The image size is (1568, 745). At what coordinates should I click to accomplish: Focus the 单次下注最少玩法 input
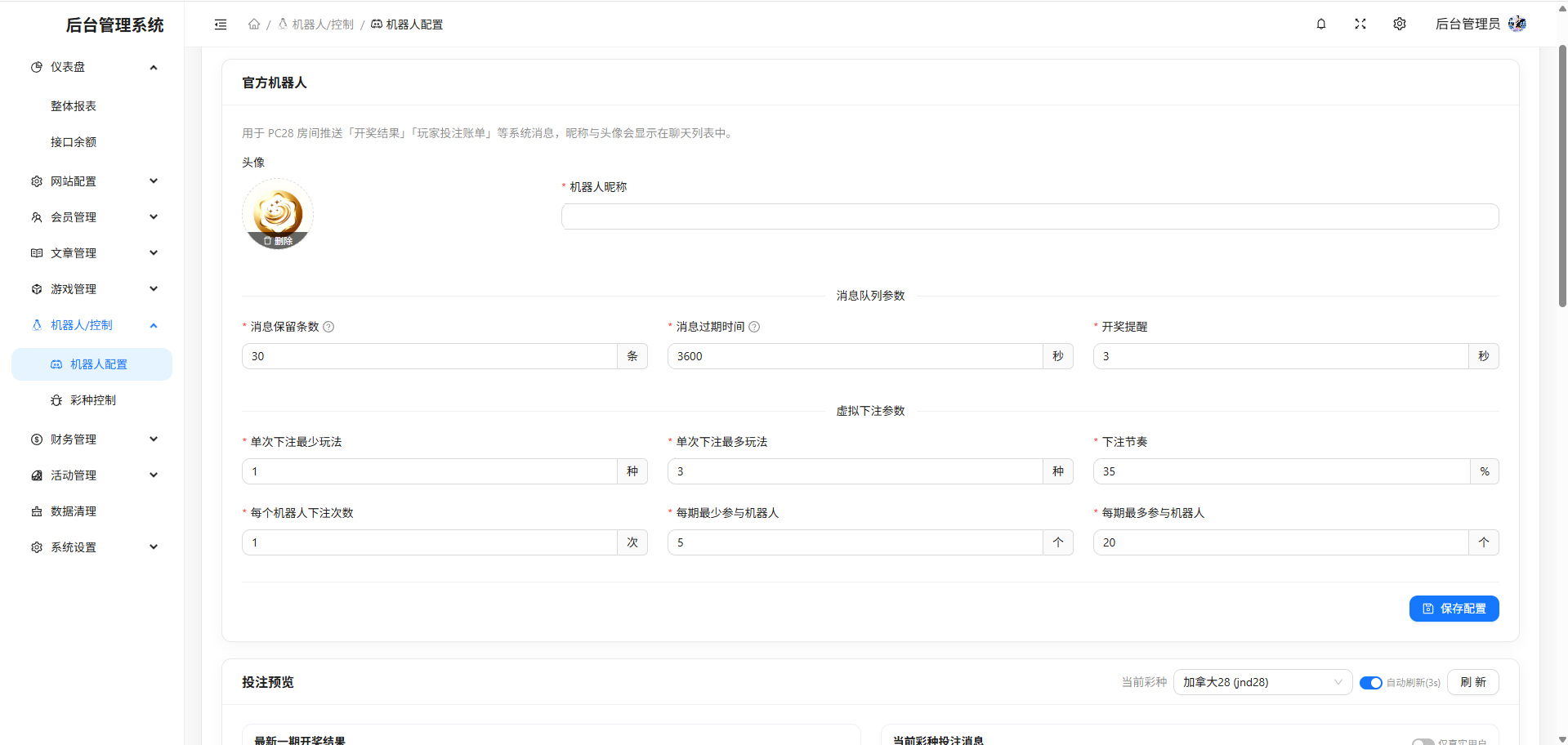tap(430, 471)
